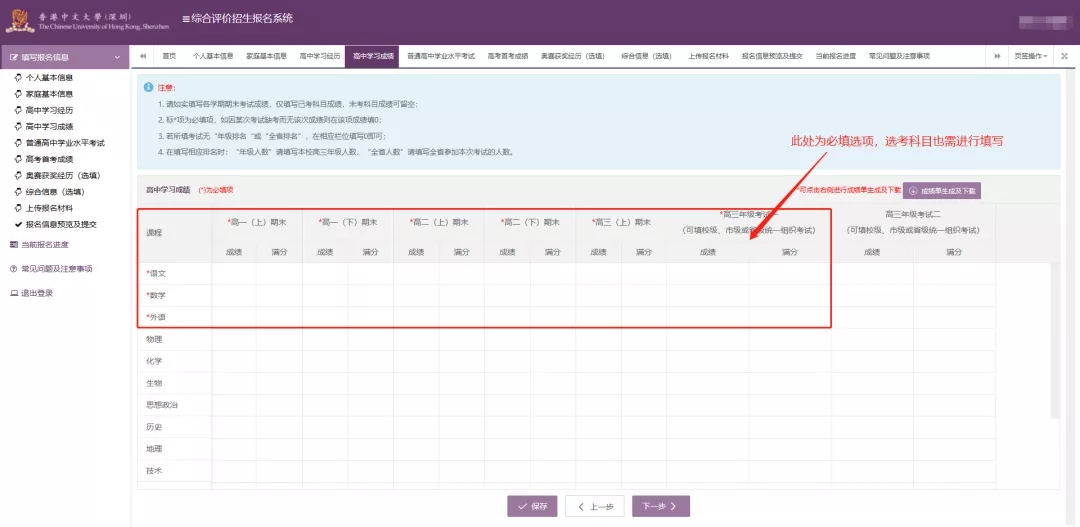The image size is (1080, 527).
Task: Click the tab scroll-right double arrow icon
Action: click(996, 56)
